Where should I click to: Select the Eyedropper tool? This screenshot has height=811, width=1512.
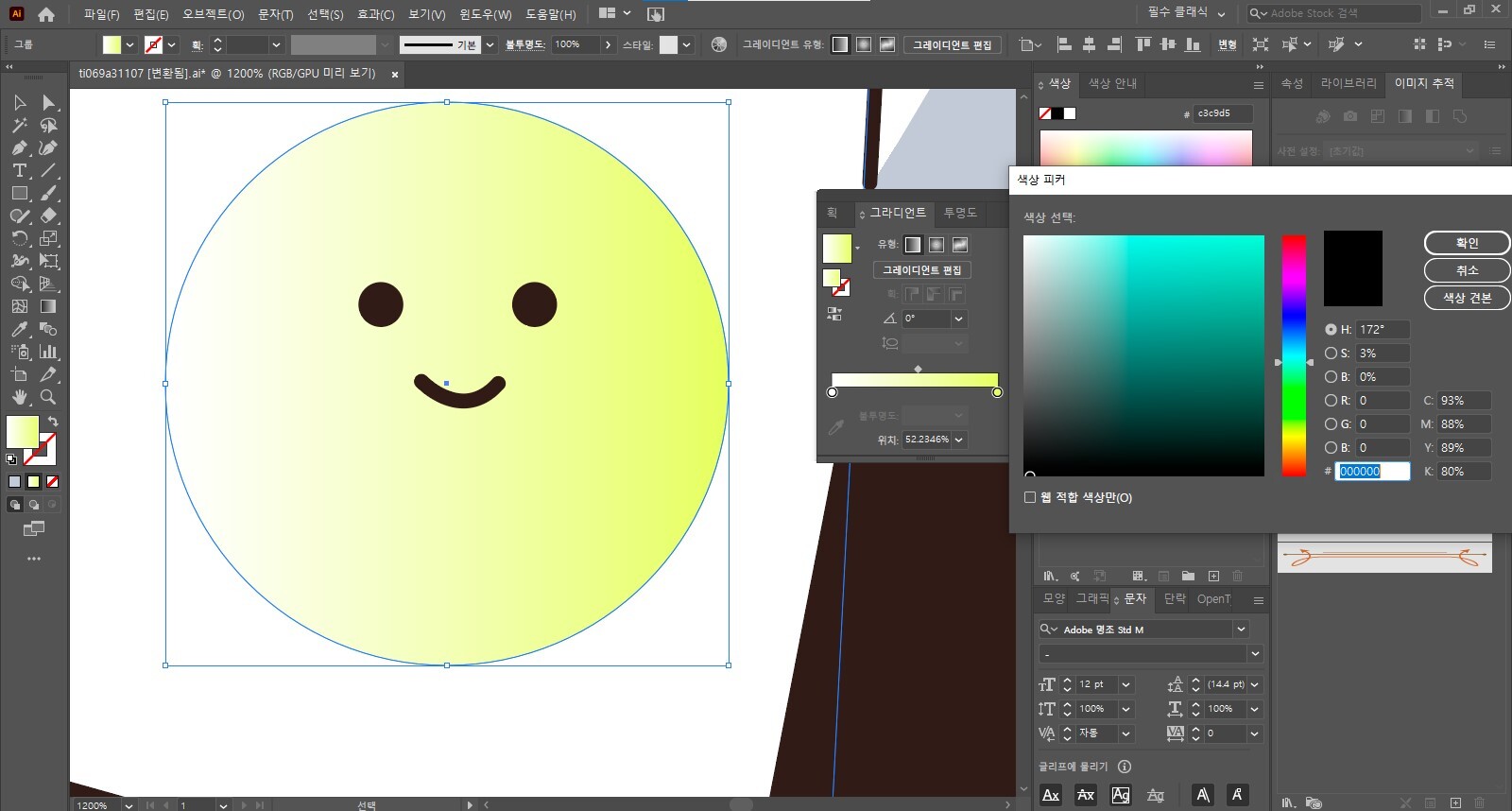point(19,329)
